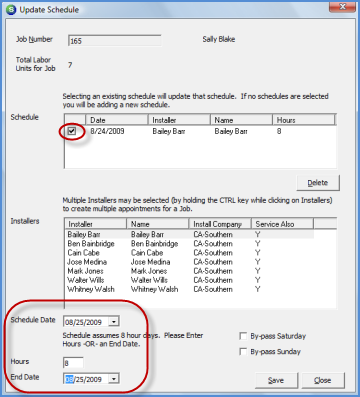Screen dimensions: 360x397
Task: Click the Service Also column header
Action: [x=282, y=224]
